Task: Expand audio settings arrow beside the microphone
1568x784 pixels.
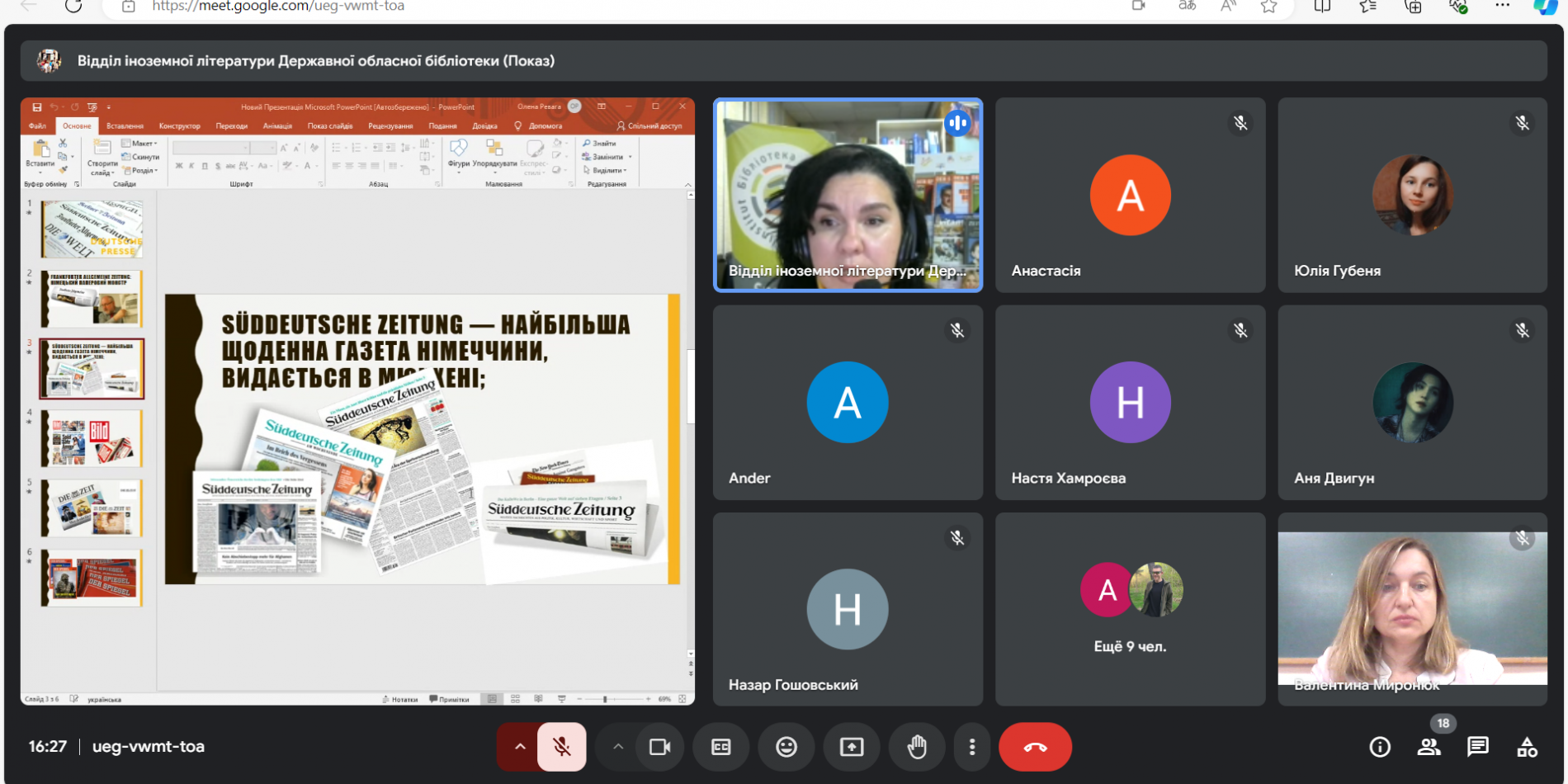Action: [x=519, y=747]
